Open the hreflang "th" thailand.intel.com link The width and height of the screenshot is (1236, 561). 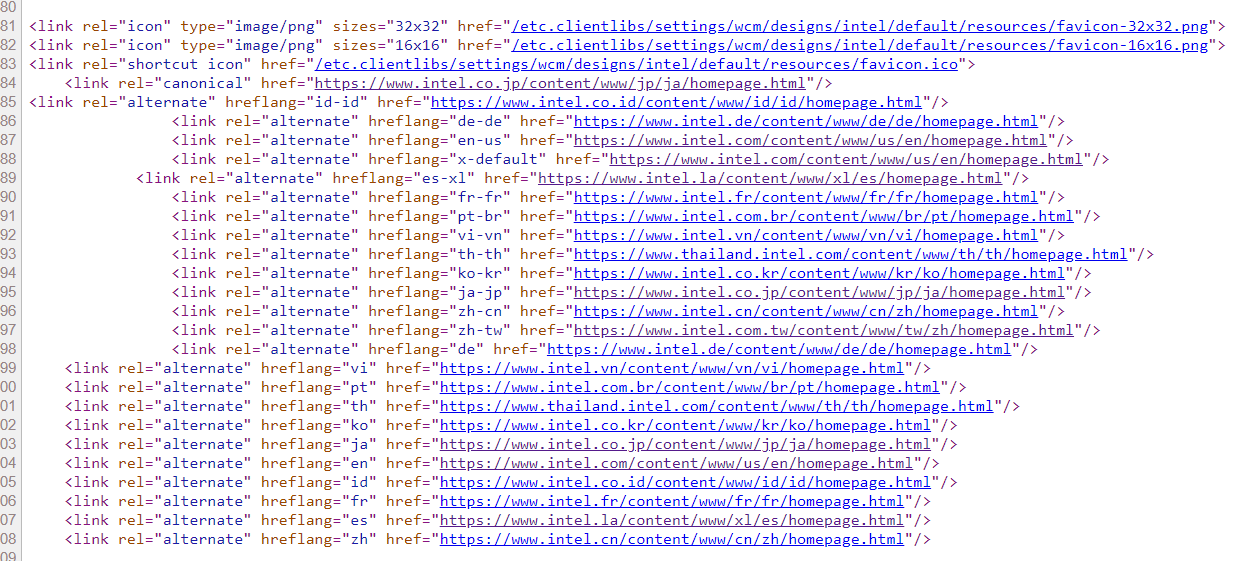tap(716, 406)
